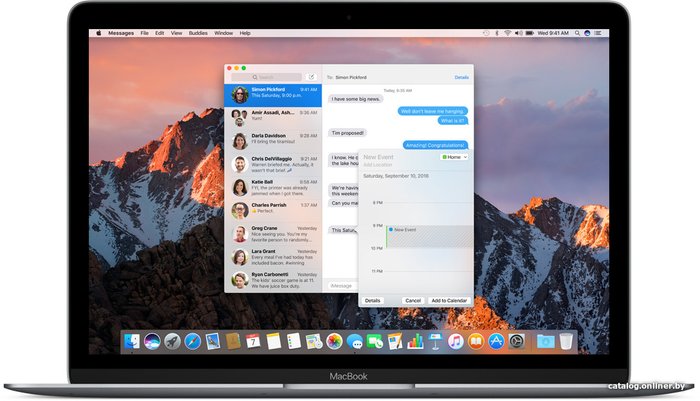
Task: Open Reminders icon in the Dock
Action: (x=294, y=342)
